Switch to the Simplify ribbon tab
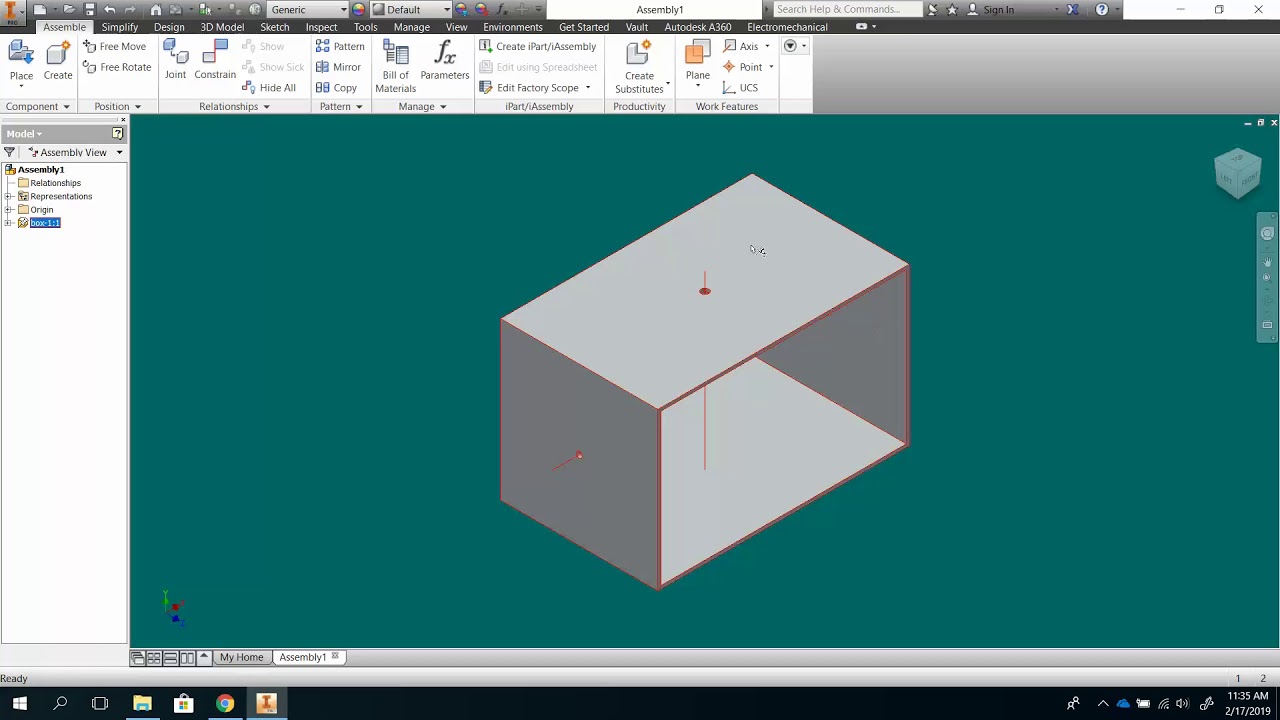This screenshot has width=1280, height=720. coord(120,27)
